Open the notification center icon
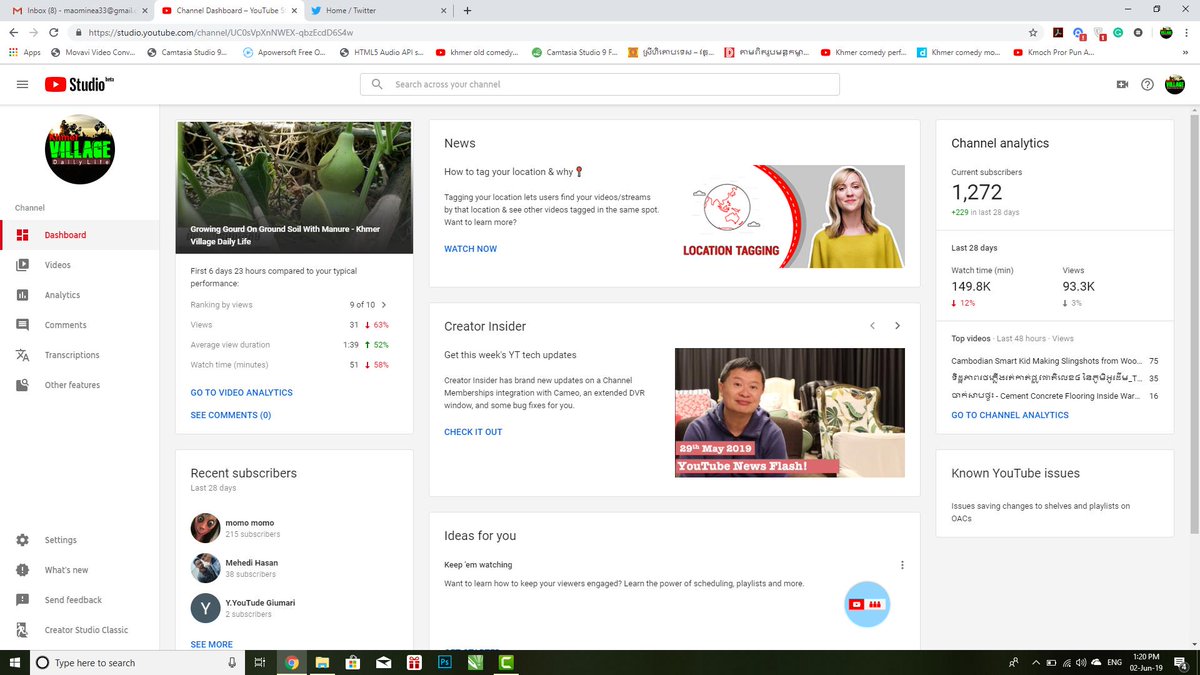 pyautogui.click(x=1181, y=662)
